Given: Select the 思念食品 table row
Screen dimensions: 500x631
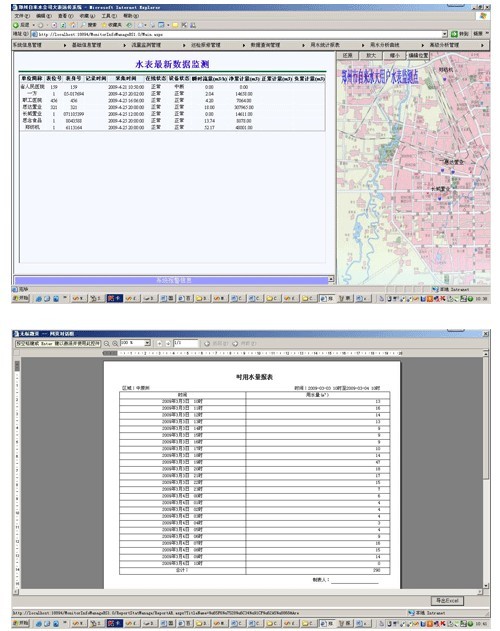Looking at the screenshot, I should (x=172, y=121).
